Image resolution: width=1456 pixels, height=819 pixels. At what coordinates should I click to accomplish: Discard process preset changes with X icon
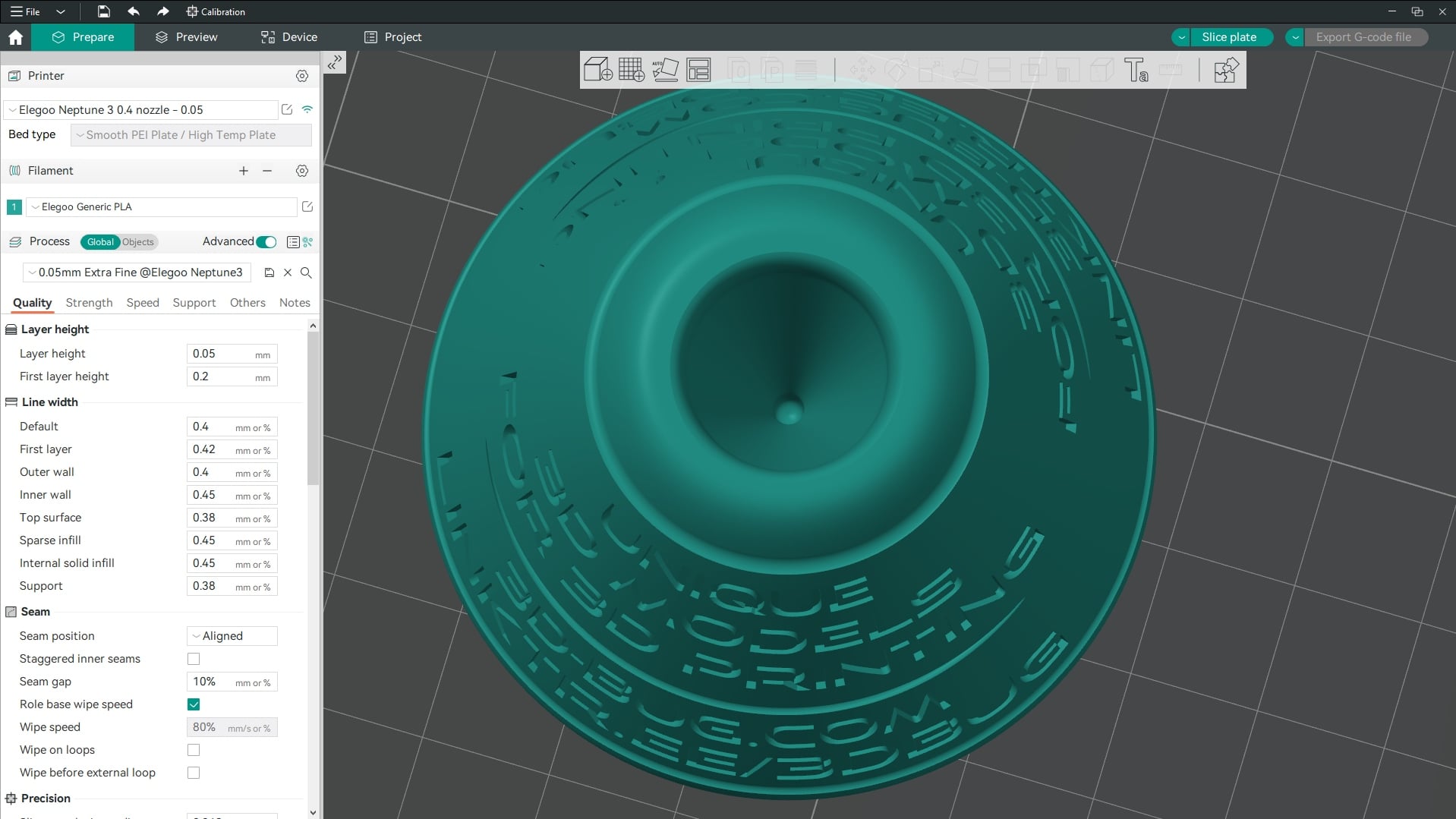288,272
